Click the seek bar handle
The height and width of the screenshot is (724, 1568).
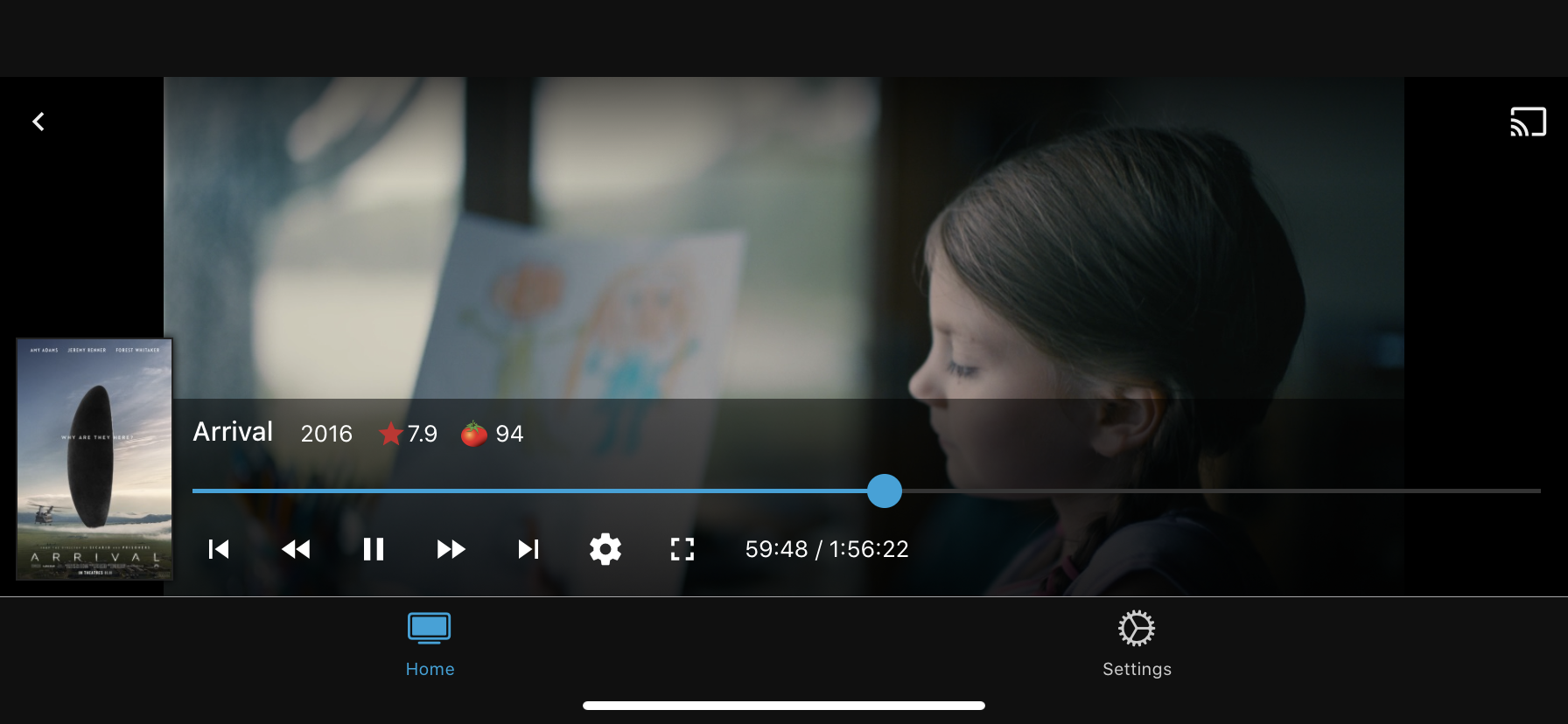coord(885,491)
